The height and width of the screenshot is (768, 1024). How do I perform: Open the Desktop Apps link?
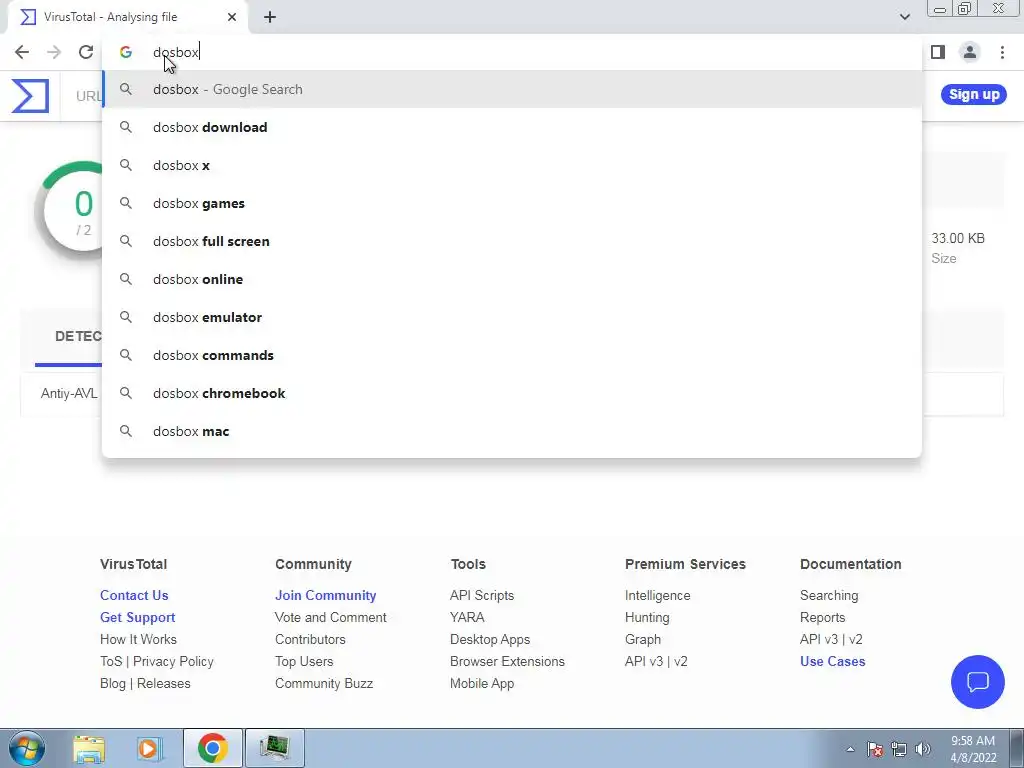pos(490,639)
